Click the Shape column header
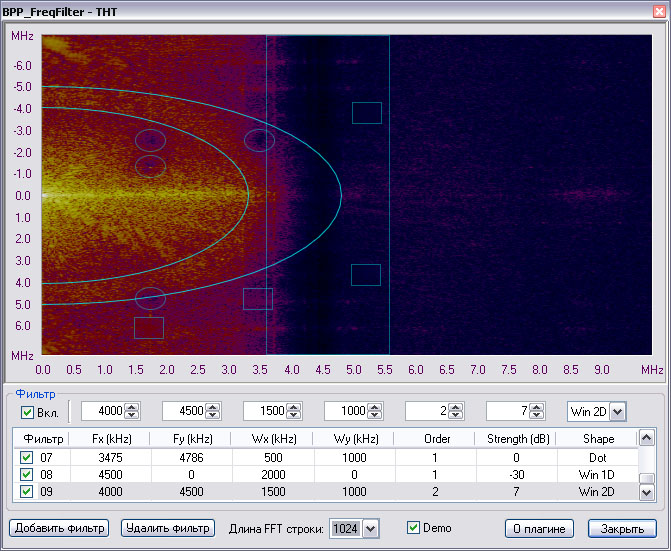The image size is (671, 551). click(597, 439)
